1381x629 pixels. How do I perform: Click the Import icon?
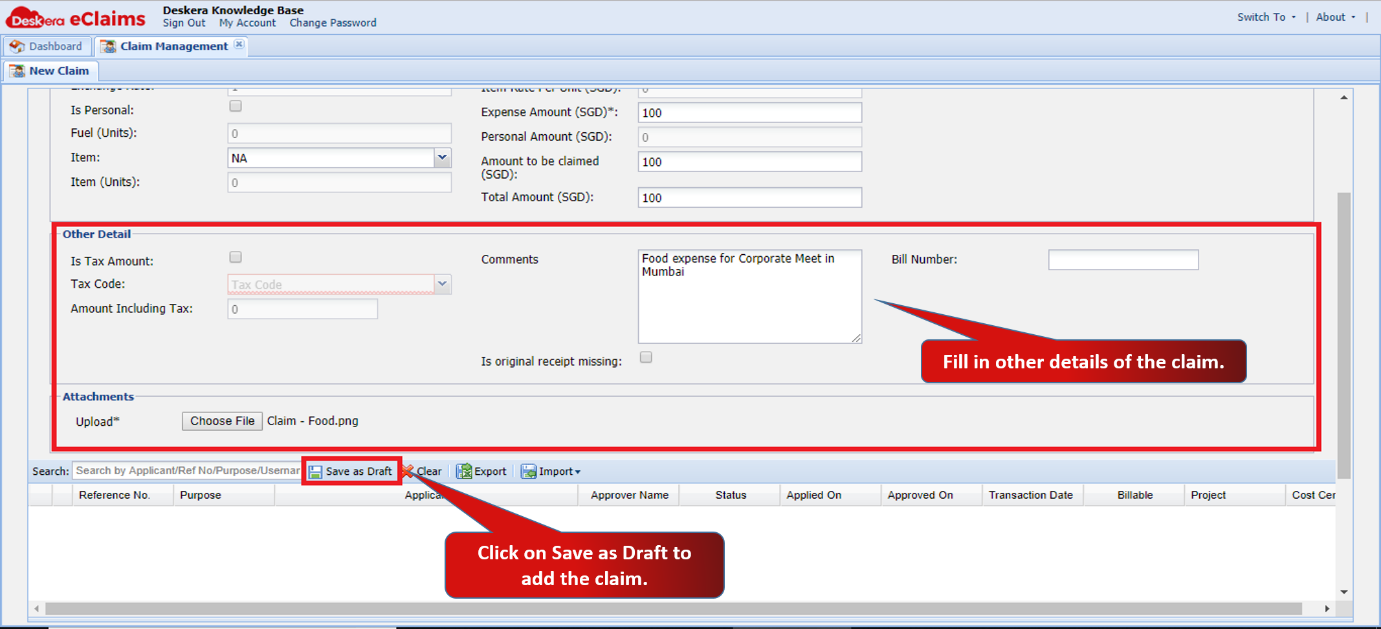(x=528, y=471)
